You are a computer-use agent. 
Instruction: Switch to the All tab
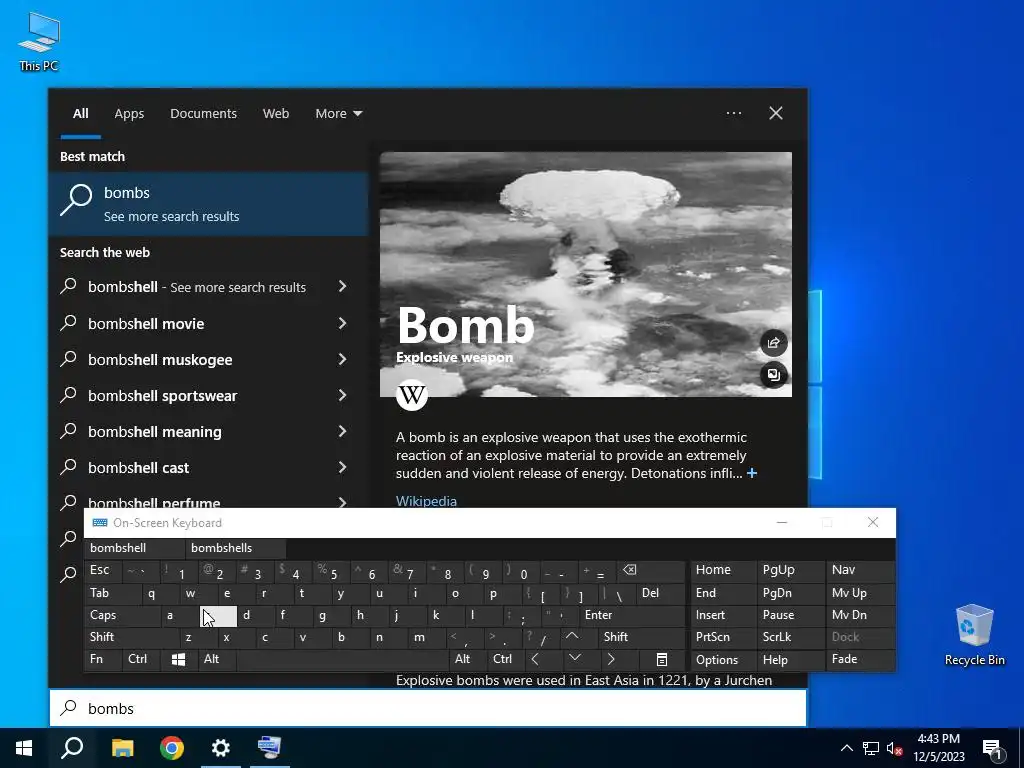point(81,114)
